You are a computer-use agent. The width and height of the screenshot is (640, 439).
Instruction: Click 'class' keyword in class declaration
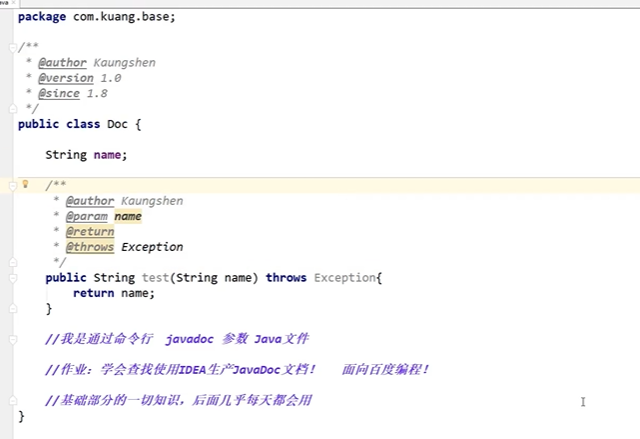[x=83, y=124]
